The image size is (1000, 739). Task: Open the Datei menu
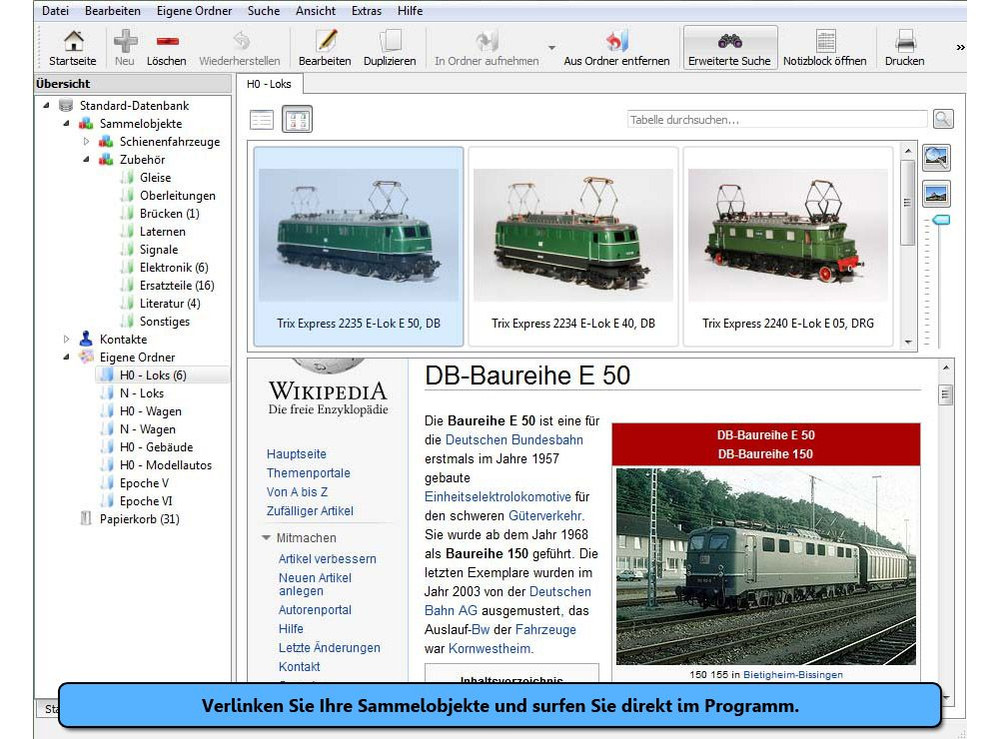click(x=55, y=11)
